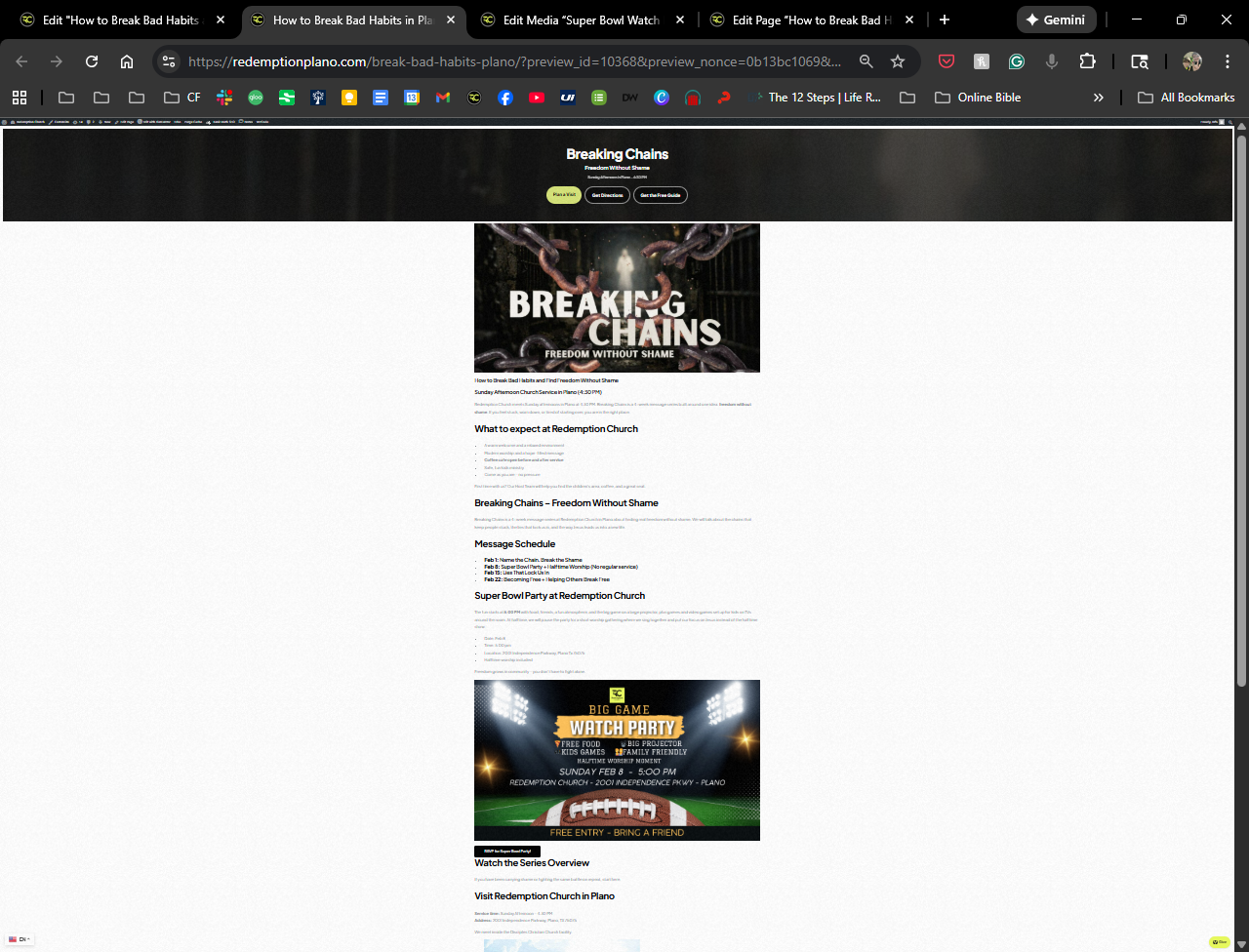Open the Online Bible bookmark folder
Viewport: 1249px width, 952px height.
pos(978,98)
